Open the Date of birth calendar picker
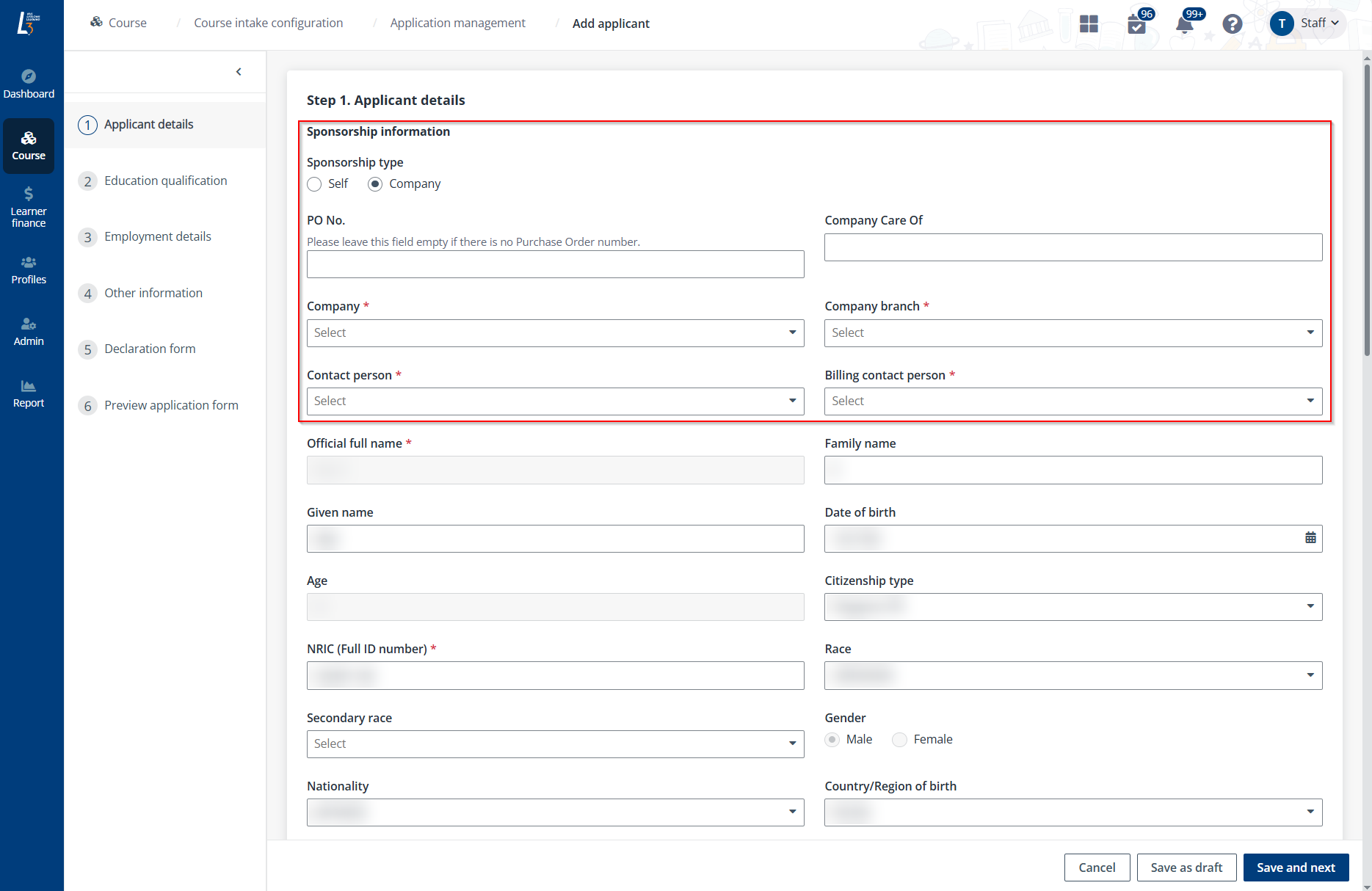 (1311, 538)
